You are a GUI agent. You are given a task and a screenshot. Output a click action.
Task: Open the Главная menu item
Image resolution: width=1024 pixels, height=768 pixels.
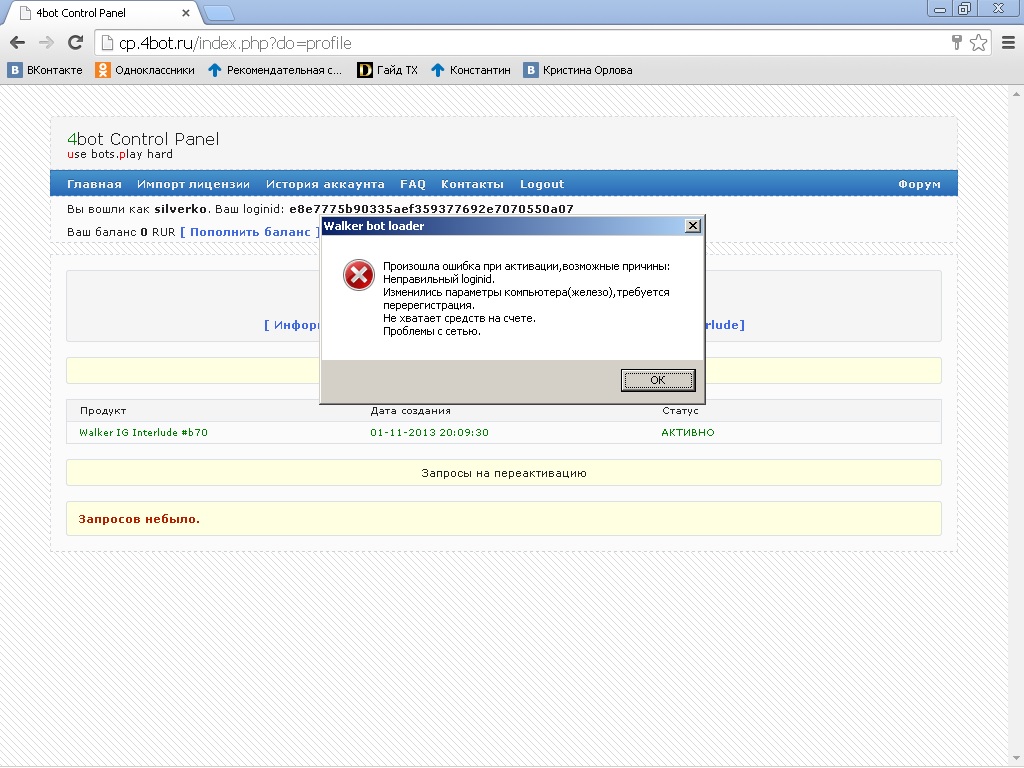pos(95,184)
